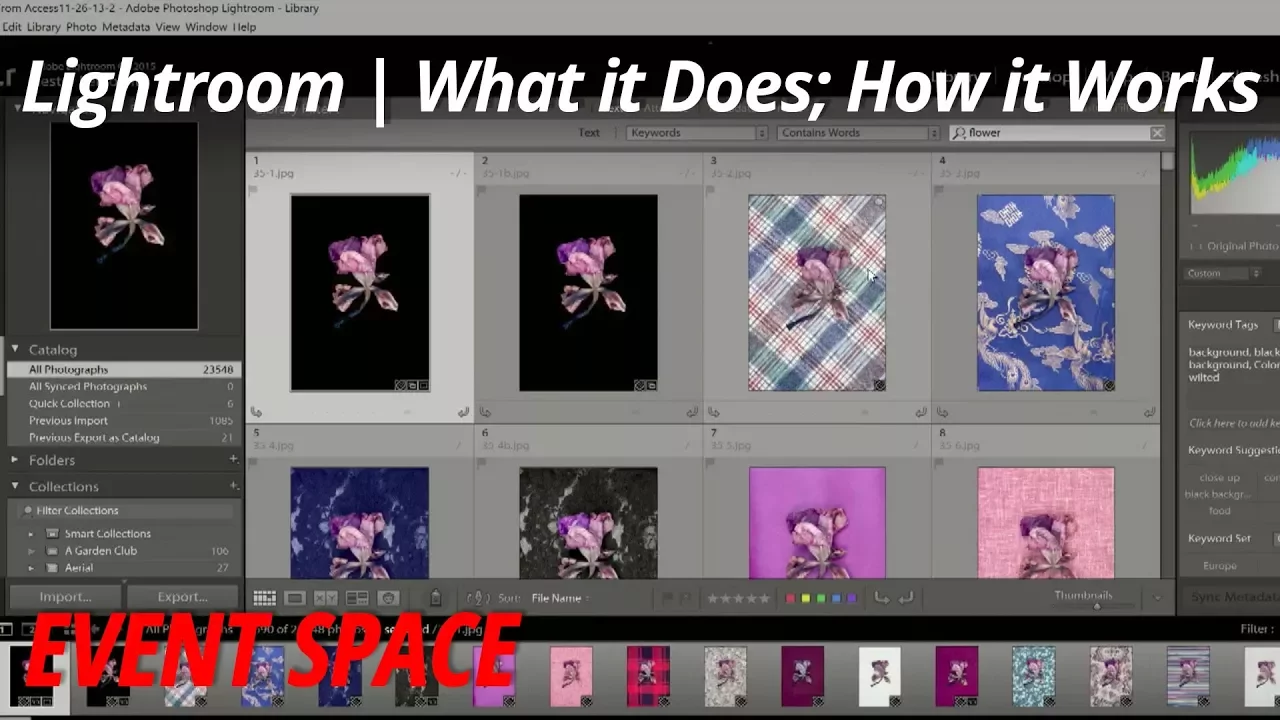Viewport: 1280px width, 720px height.
Task: Collapse the Collections panel
Action: 15,486
